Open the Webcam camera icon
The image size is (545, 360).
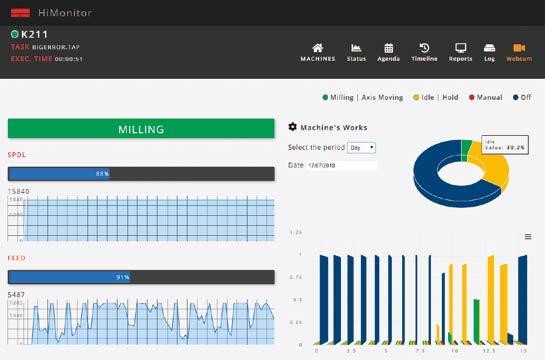pos(519,48)
